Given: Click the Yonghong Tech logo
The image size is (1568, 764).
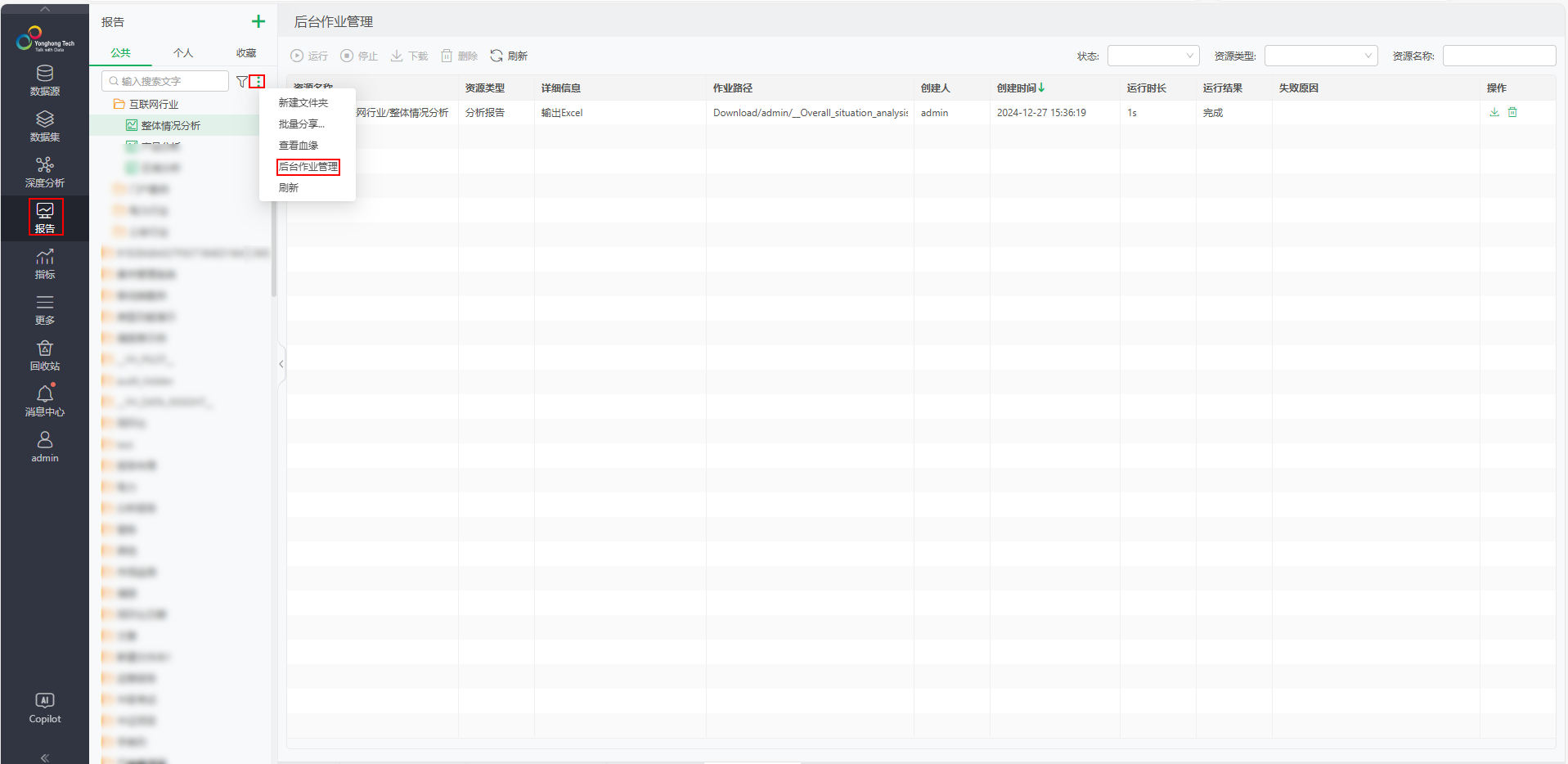Looking at the screenshot, I should 45,38.
